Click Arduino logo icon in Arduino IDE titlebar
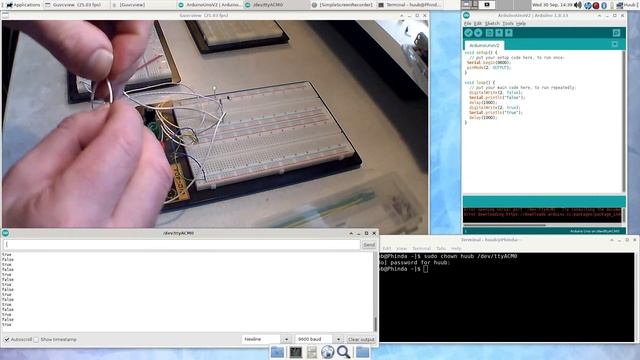 [x=467, y=16]
